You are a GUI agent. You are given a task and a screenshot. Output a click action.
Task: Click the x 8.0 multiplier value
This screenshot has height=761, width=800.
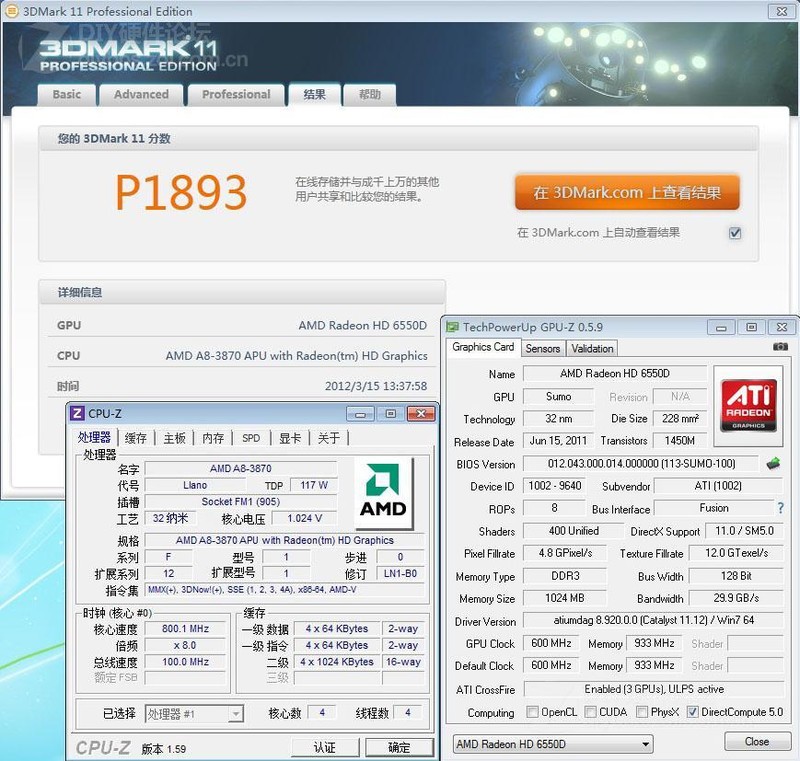click(186, 645)
